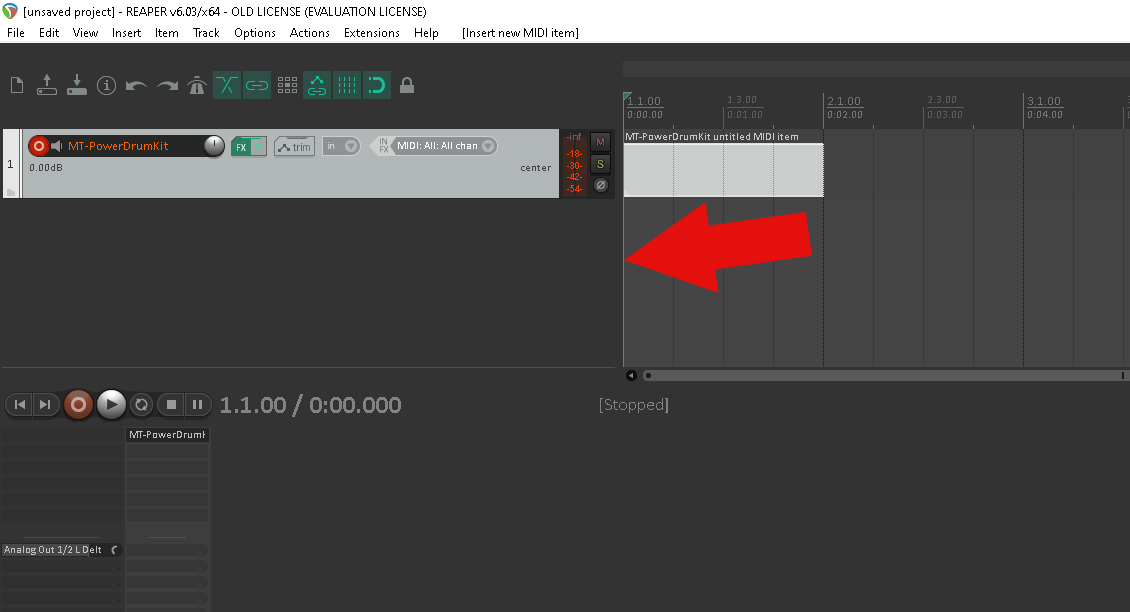Click timeline ruler at 2.1.00

pyautogui.click(x=844, y=102)
